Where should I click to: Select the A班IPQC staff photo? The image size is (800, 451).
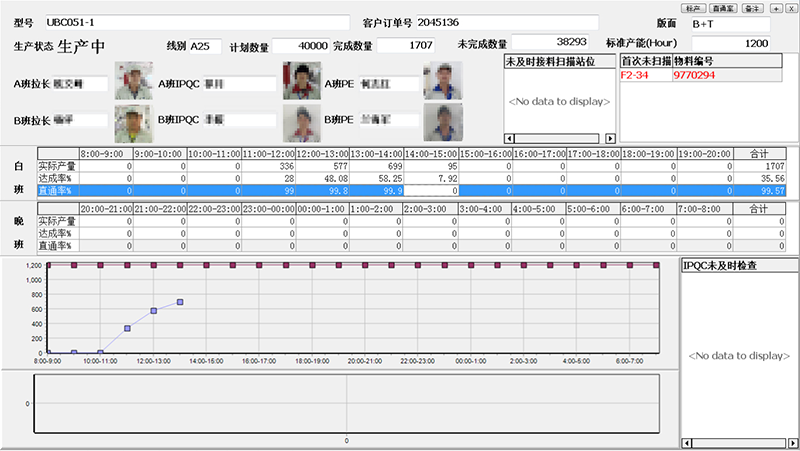(x=300, y=81)
